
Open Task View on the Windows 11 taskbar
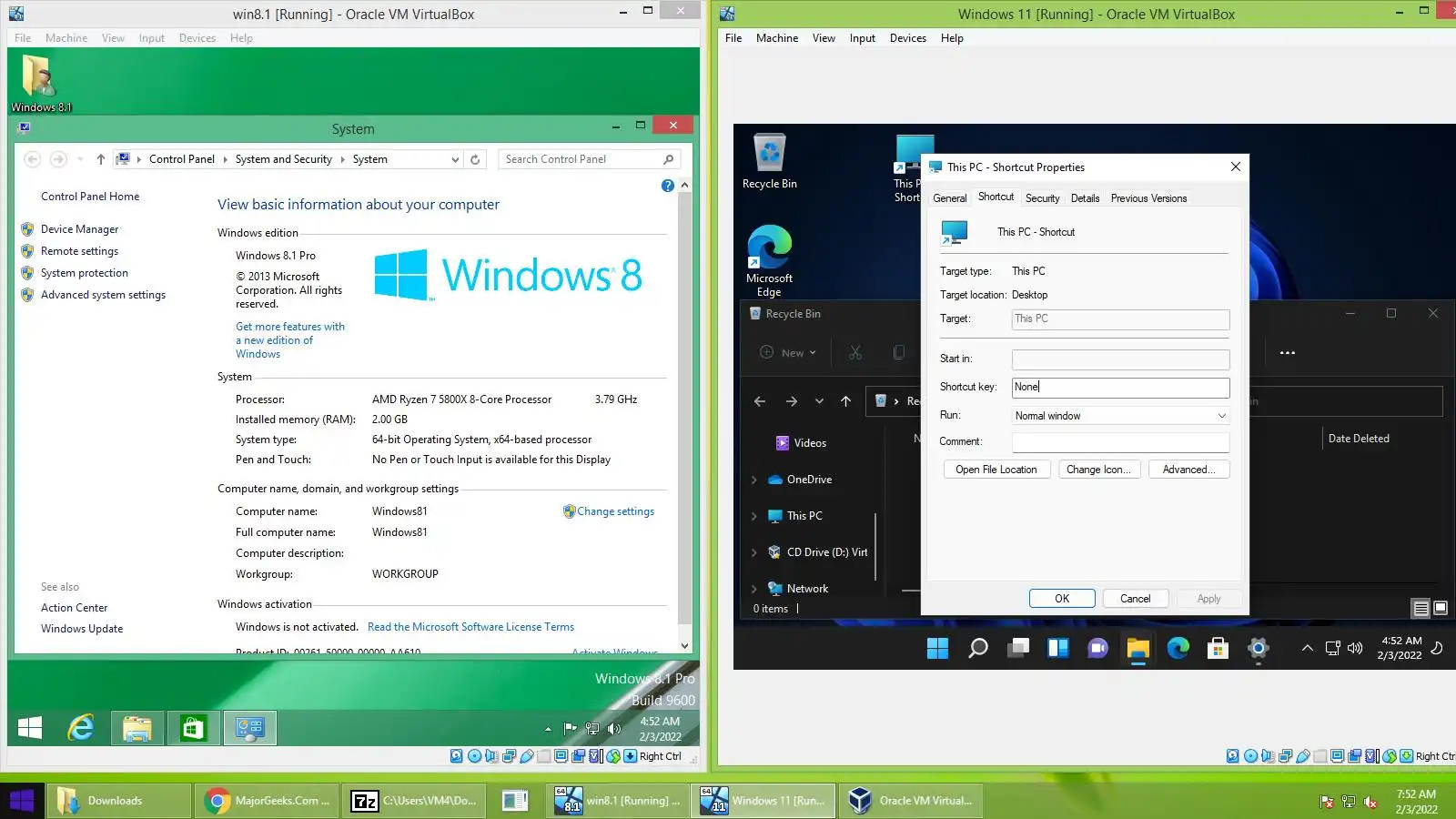click(x=1018, y=648)
